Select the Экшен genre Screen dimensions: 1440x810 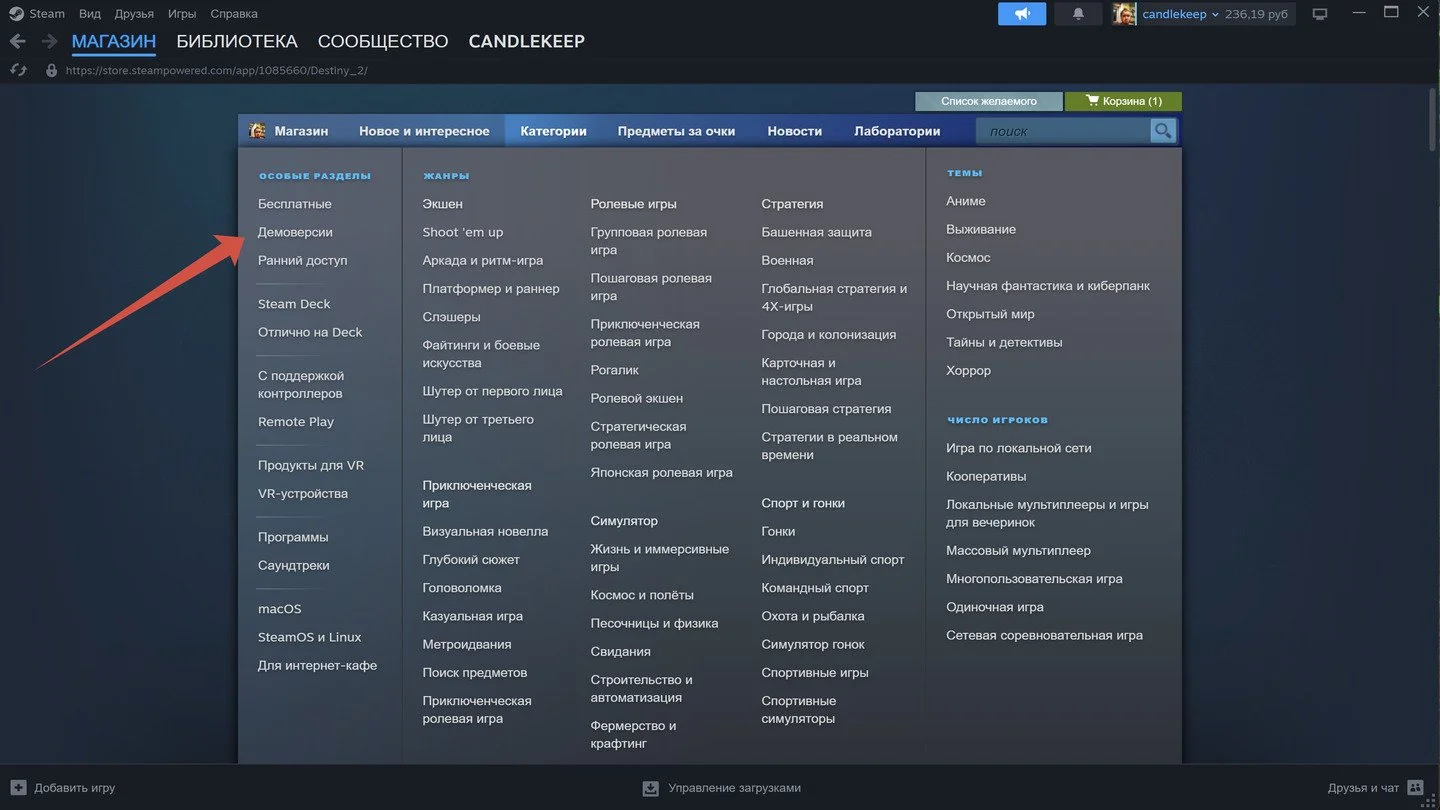point(443,204)
